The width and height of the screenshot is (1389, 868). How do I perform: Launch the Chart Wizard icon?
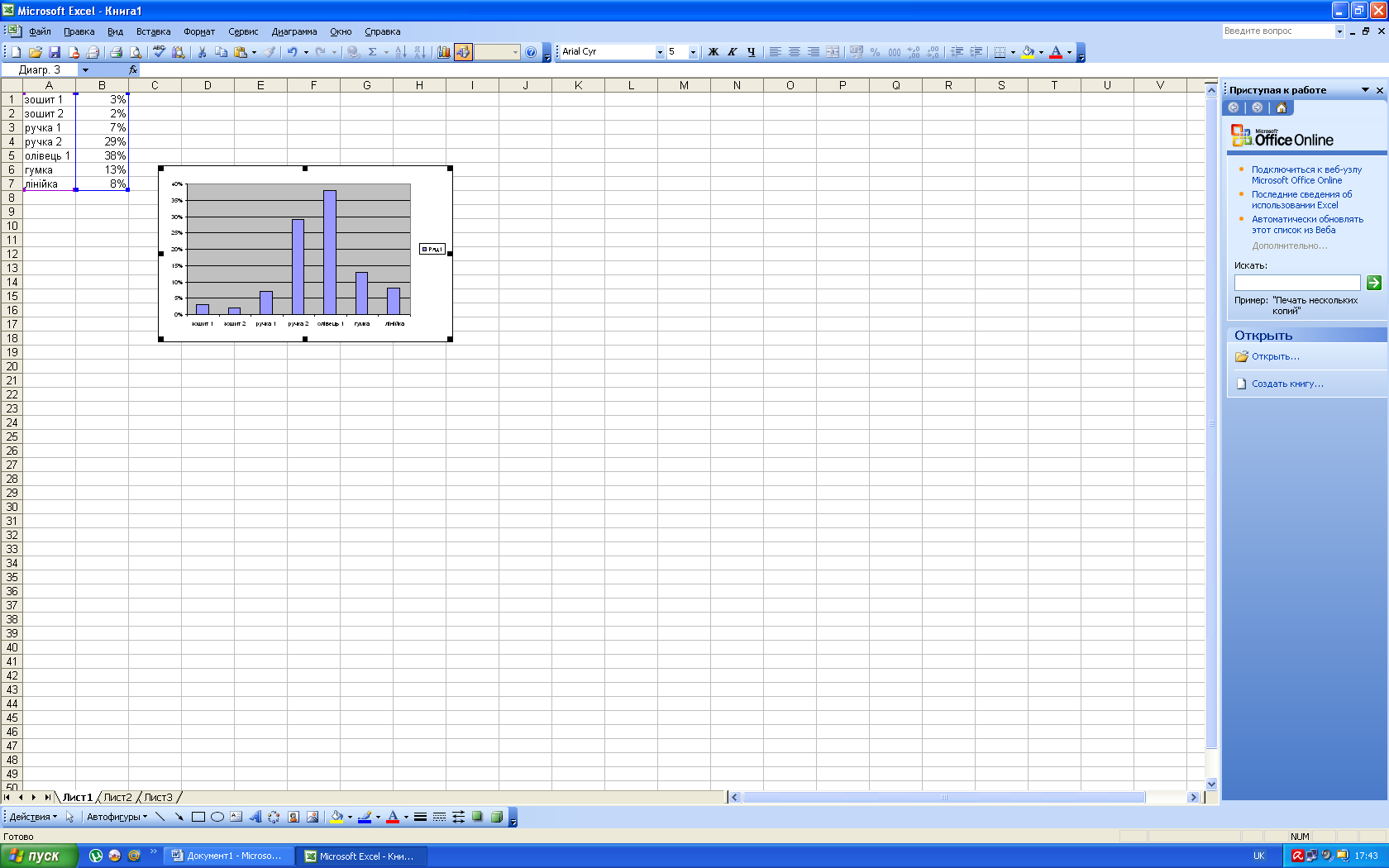[444, 52]
